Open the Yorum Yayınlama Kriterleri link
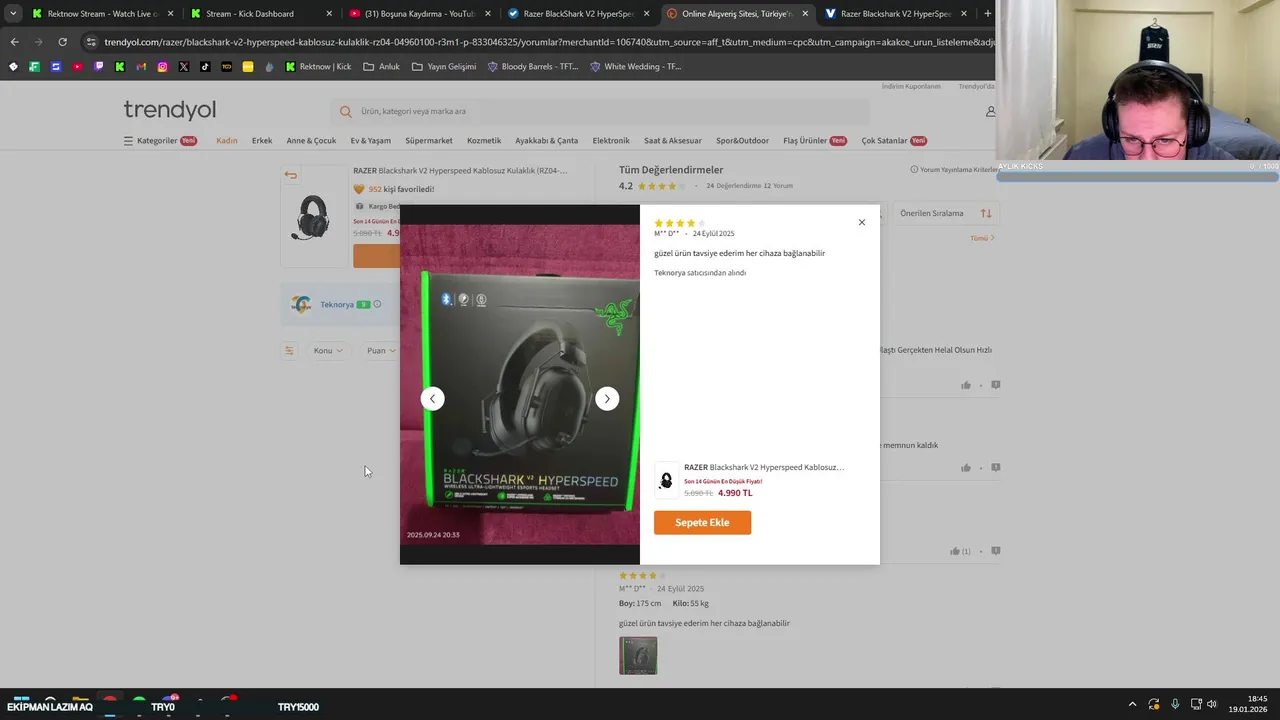This screenshot has height=720, width=1280. point(955,170)
